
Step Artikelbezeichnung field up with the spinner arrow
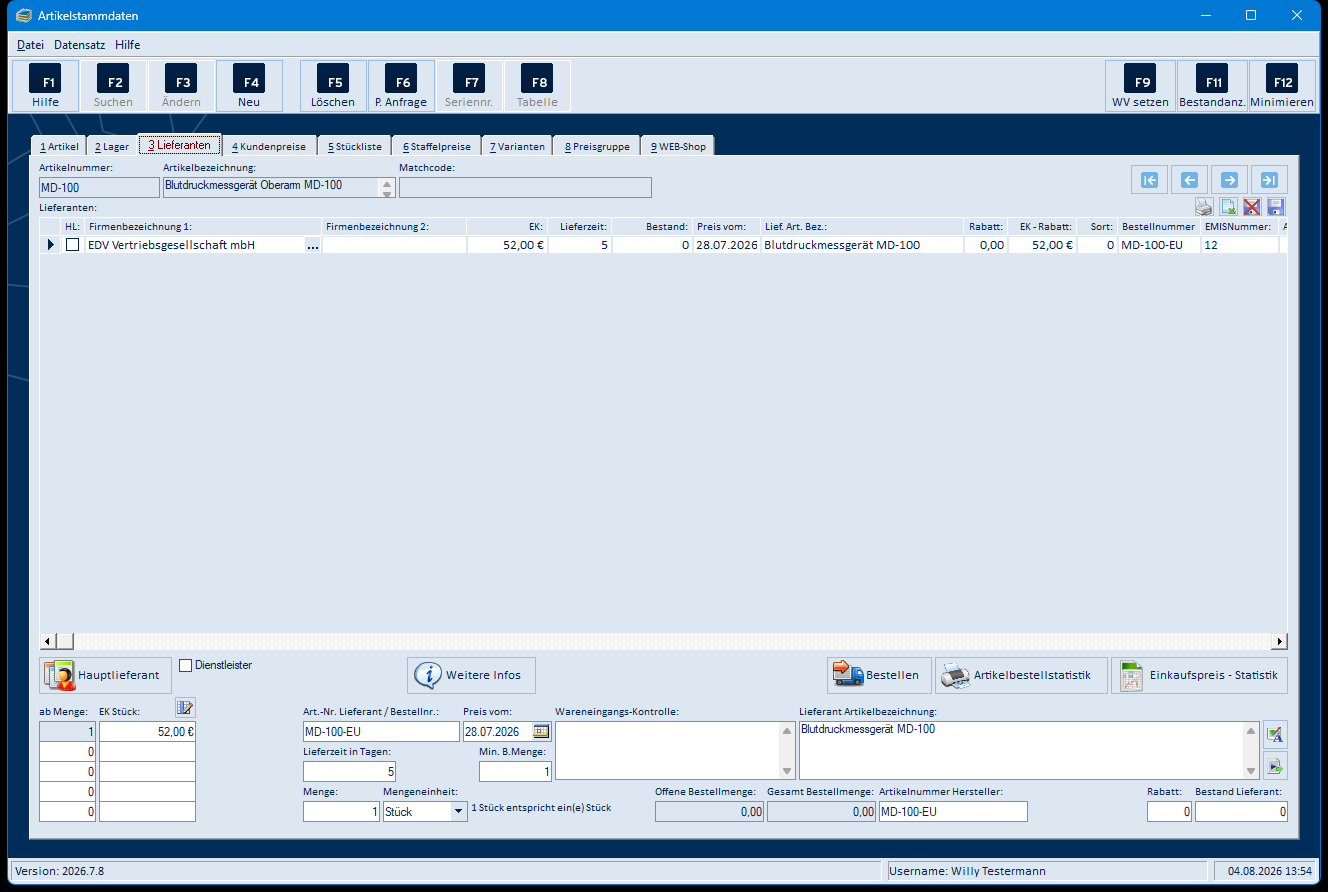(x=388, y=183)
